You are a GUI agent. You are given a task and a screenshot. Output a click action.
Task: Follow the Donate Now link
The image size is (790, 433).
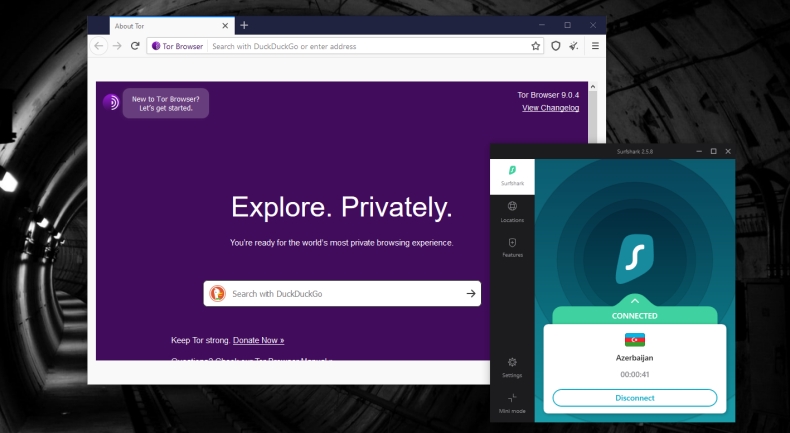[x=258, y=340]
